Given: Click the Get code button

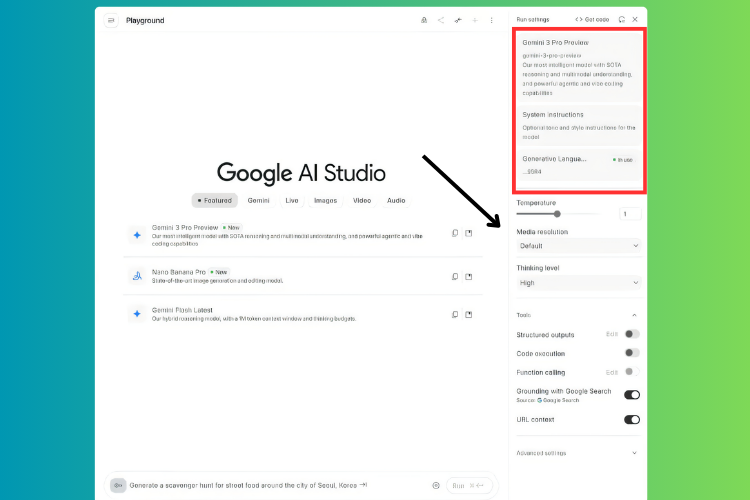Looking at the screenshot, I should (592, 20).
